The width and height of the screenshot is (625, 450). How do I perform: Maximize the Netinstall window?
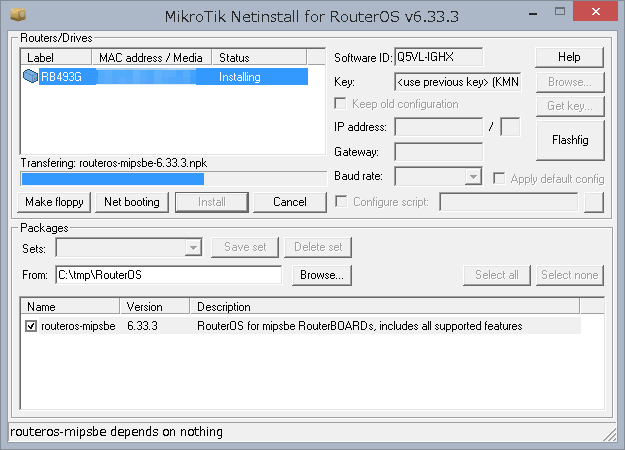pyautogui.click(x=560, y=12)
